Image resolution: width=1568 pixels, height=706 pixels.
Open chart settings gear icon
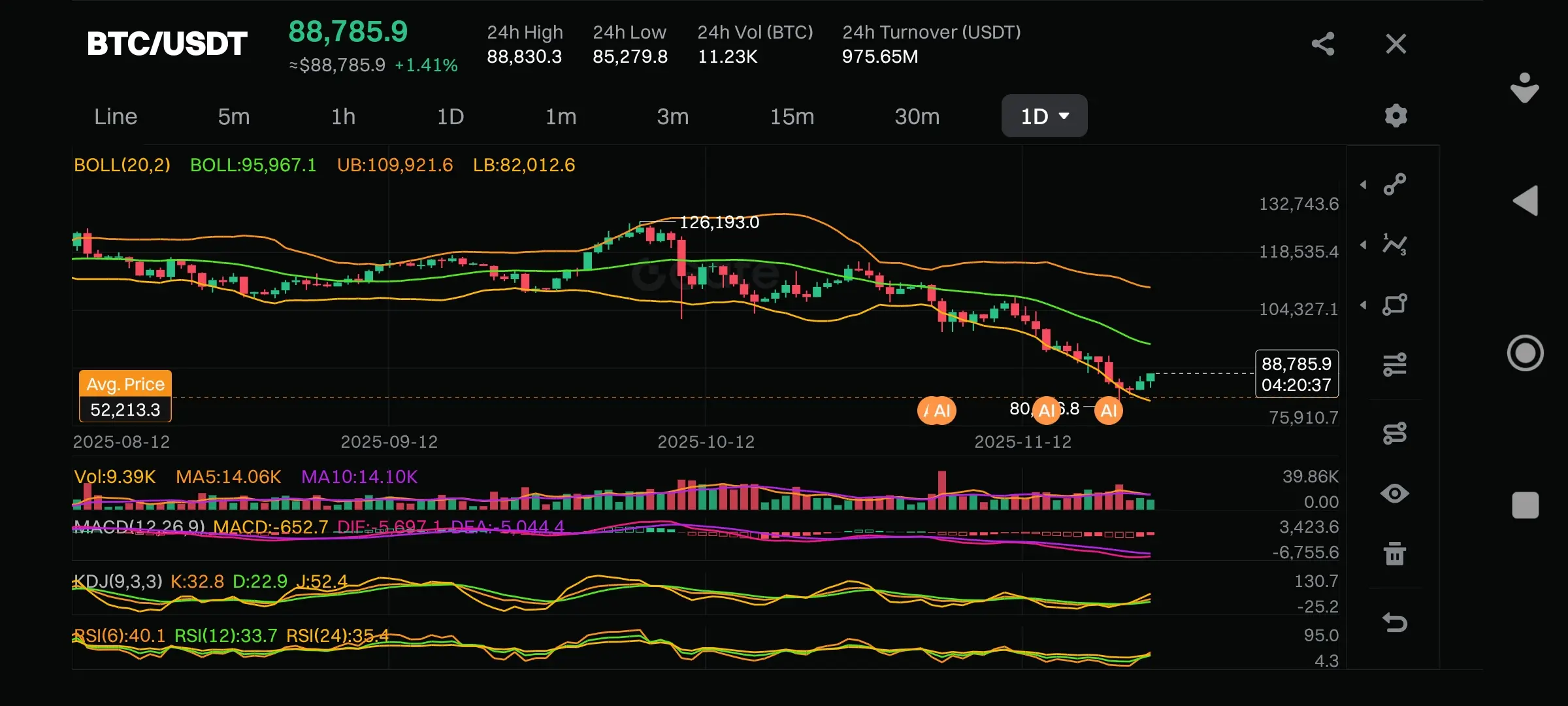1396,116
